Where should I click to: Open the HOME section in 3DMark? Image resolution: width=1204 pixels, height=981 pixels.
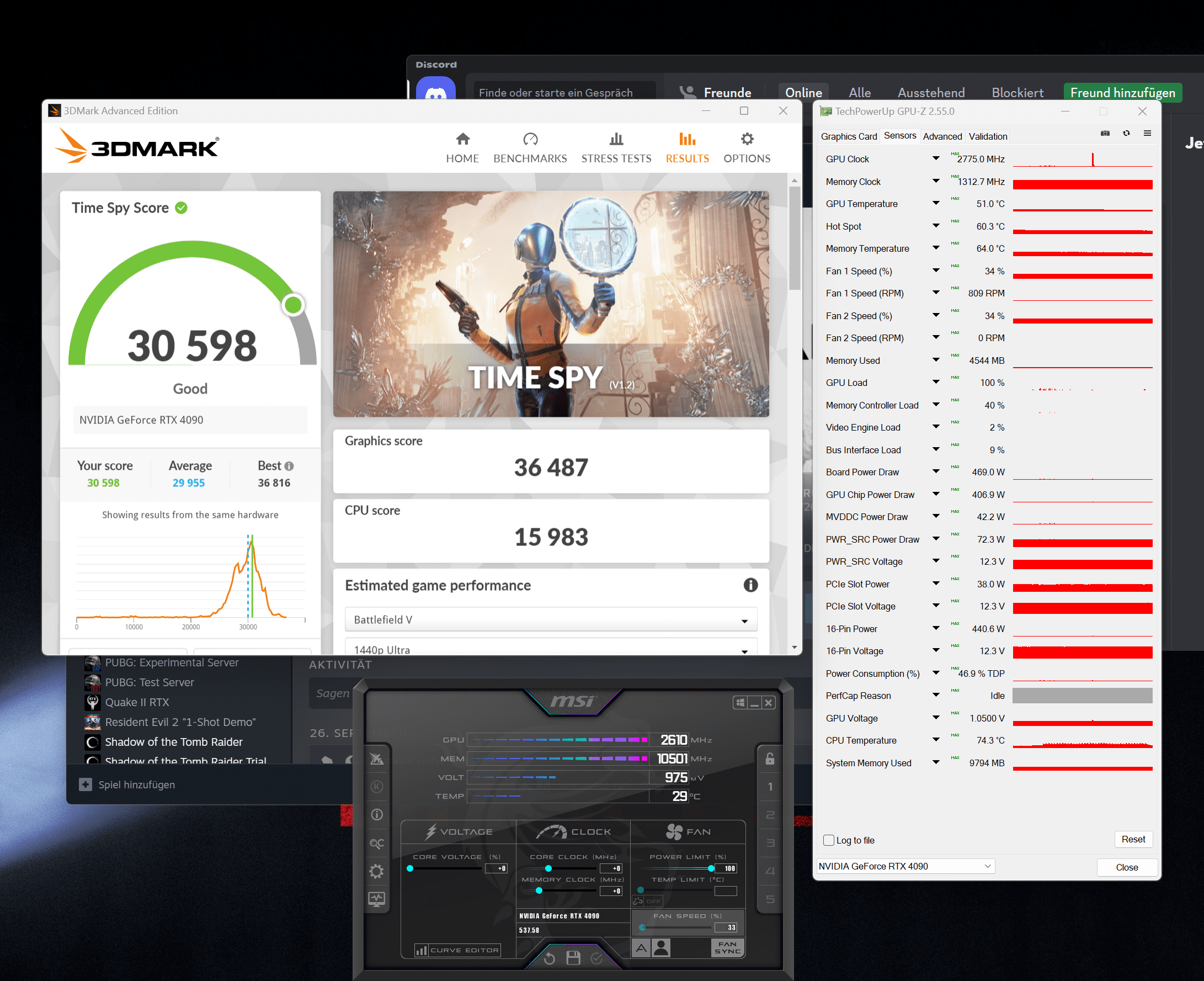click(x=462, y=148)
